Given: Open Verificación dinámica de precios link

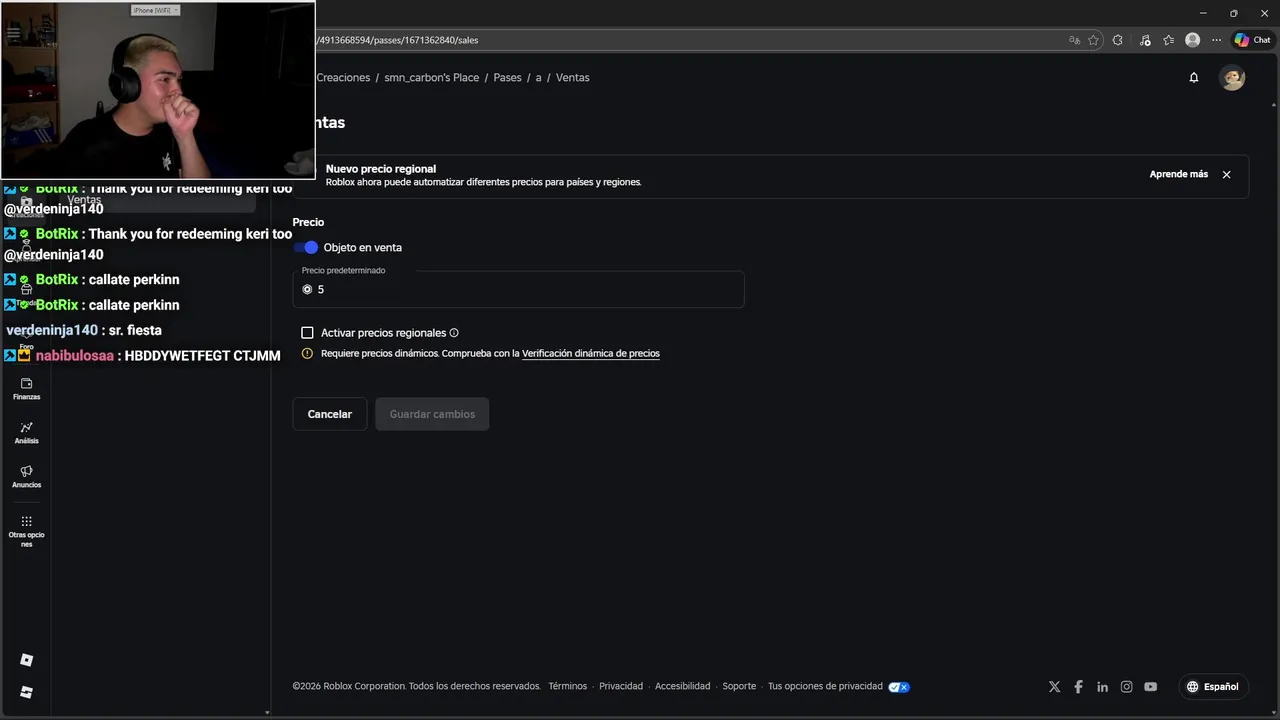Looking at the screenshot, I should click(x=590, y=353).
